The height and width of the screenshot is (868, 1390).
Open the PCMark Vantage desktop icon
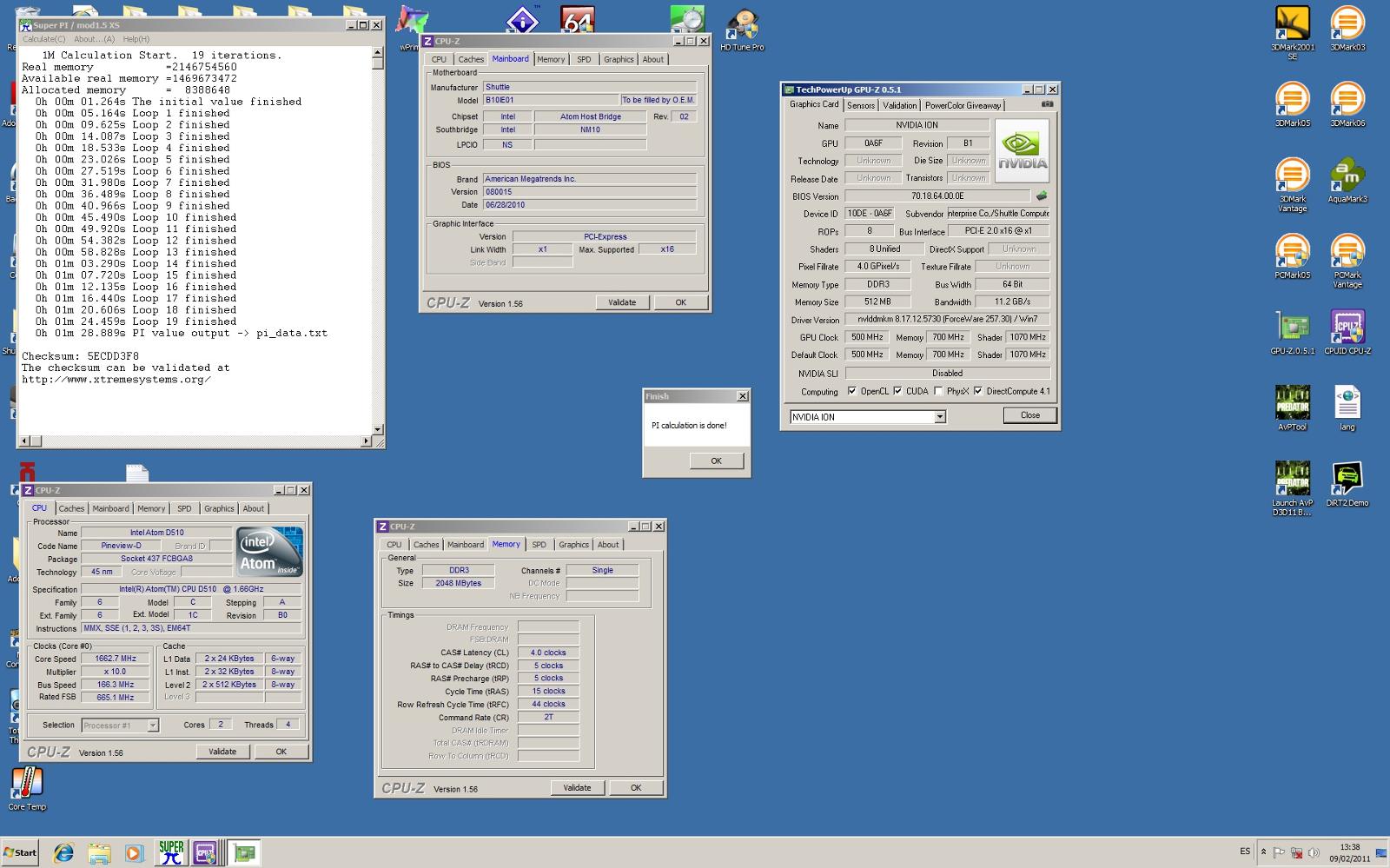click(x=1347, y=261)
